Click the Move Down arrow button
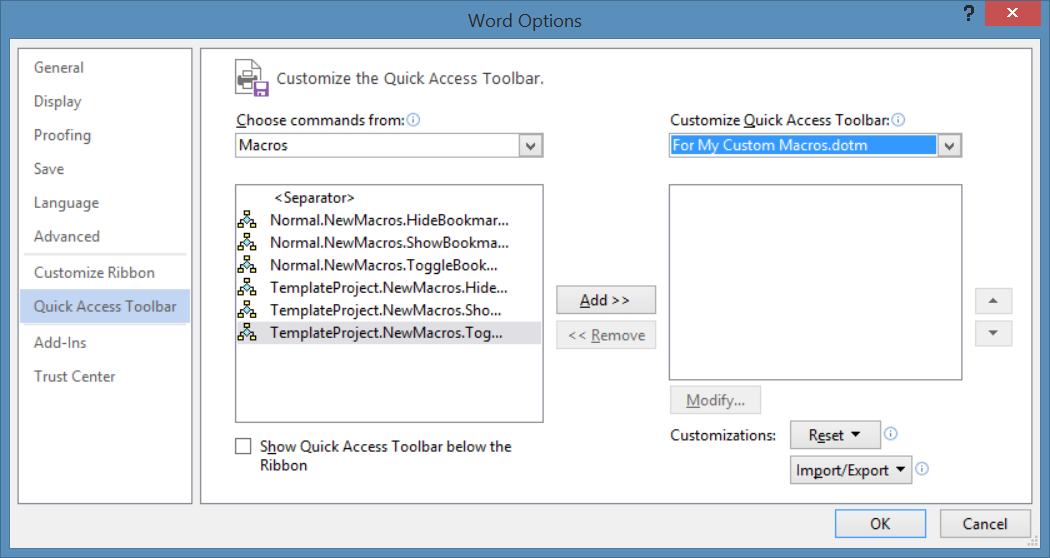This screenshot has height=558, width=1050. pyautogui.click(x=992, y=334)
